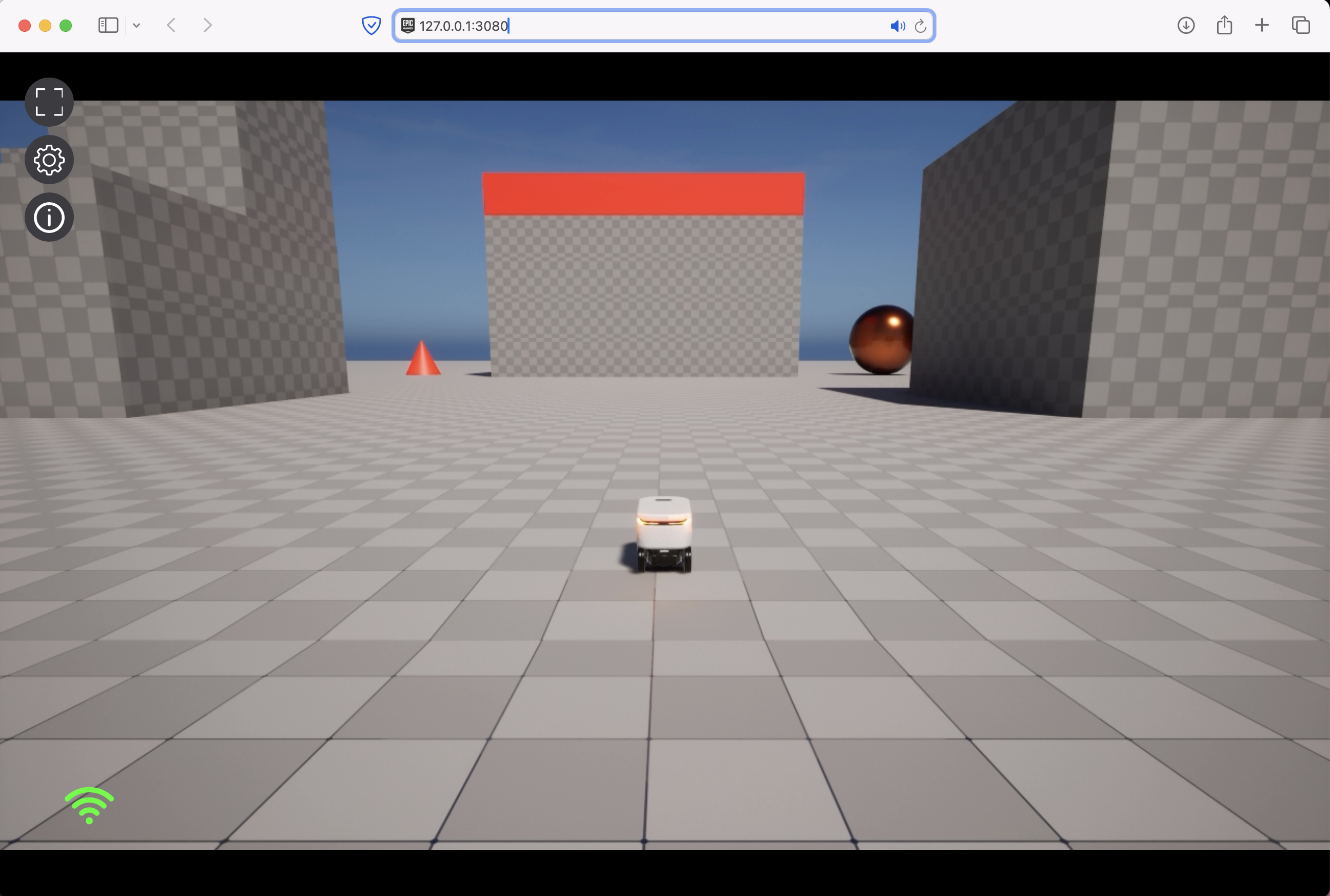Open the streaming settings gear

(49, 160)
